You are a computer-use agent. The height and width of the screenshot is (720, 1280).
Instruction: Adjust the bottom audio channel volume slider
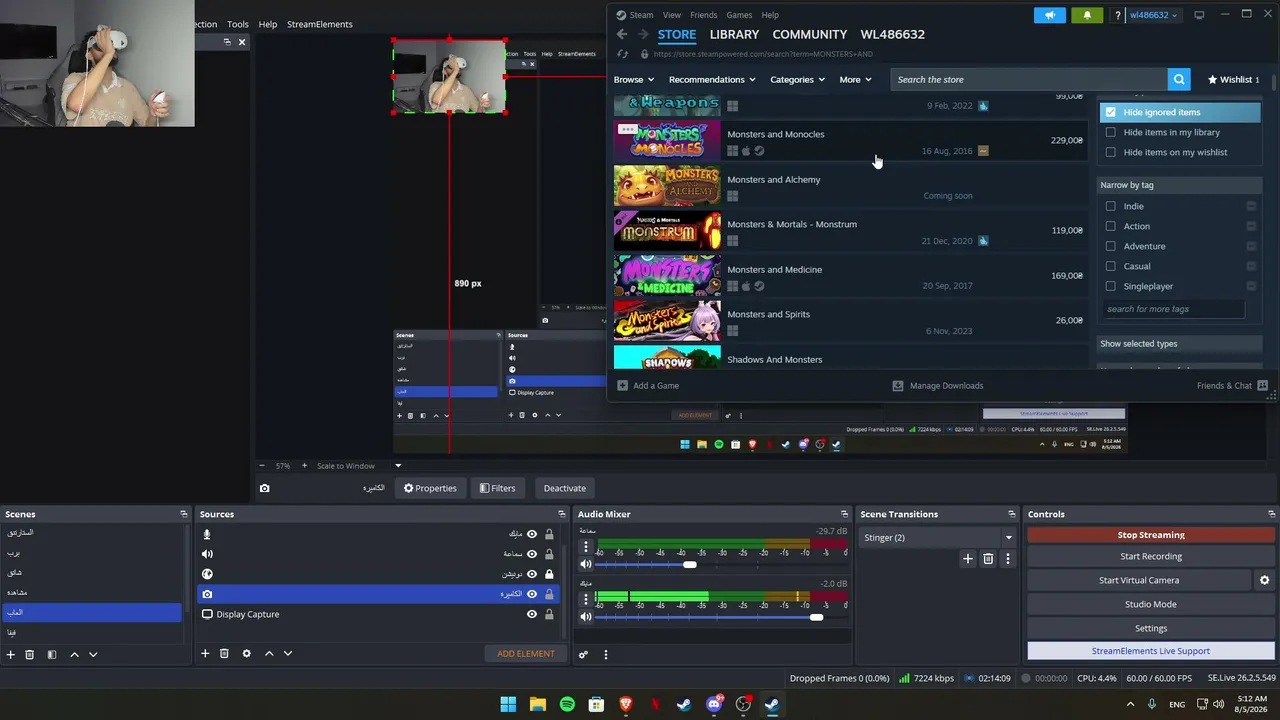tap(816, 617)
